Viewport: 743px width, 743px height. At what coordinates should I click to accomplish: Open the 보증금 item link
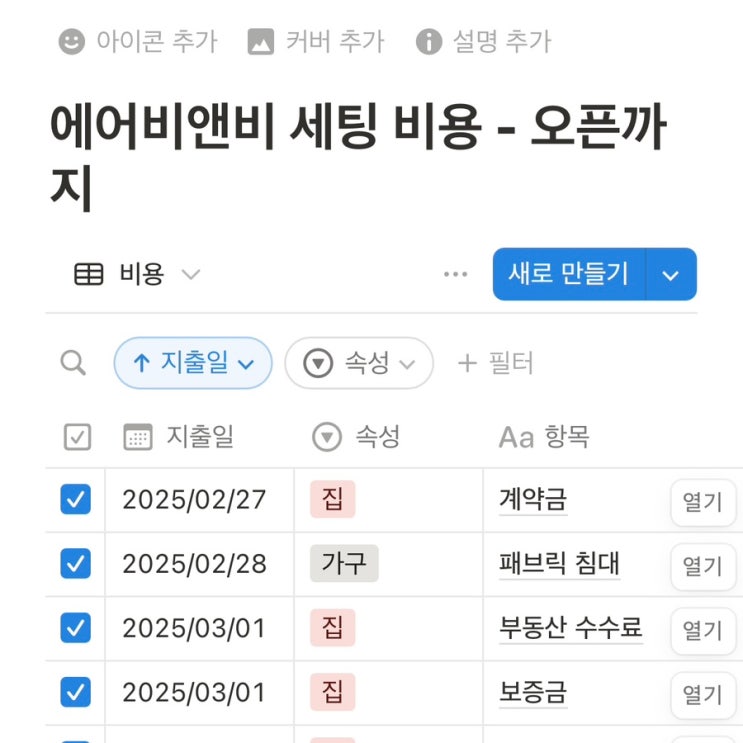[x=533, y=692]
